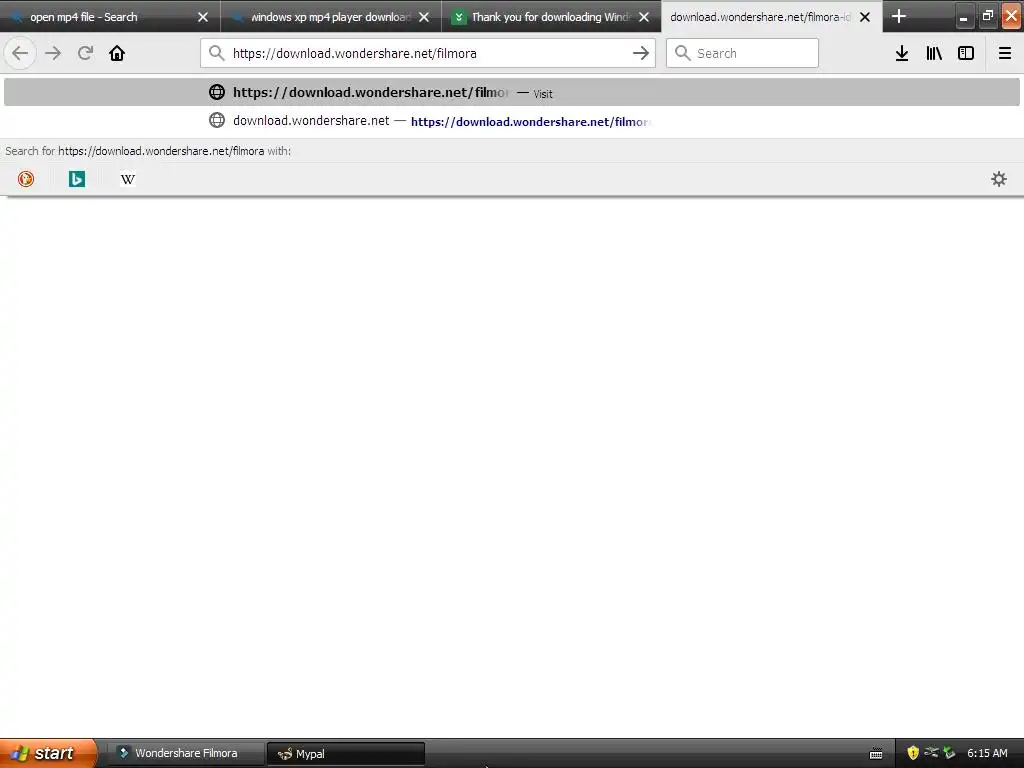
Task: Reload the current page
Action: click(85, 53)
